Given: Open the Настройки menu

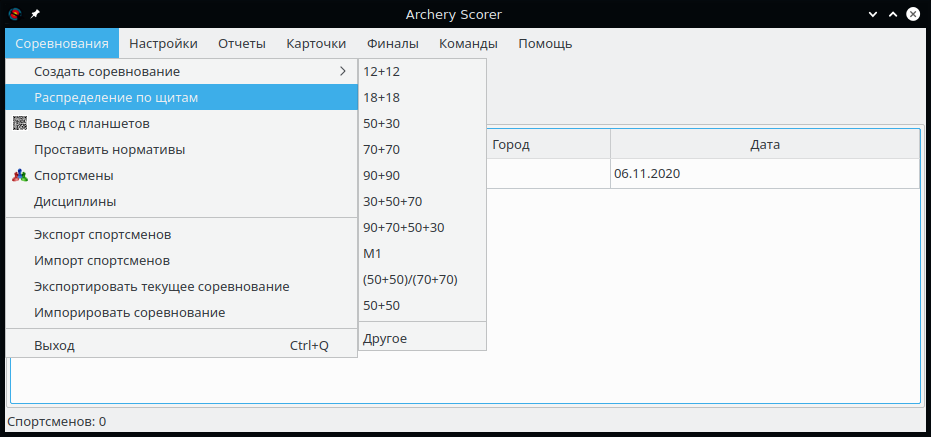Looking at the screenshot, I should click(x=163, y=43).
